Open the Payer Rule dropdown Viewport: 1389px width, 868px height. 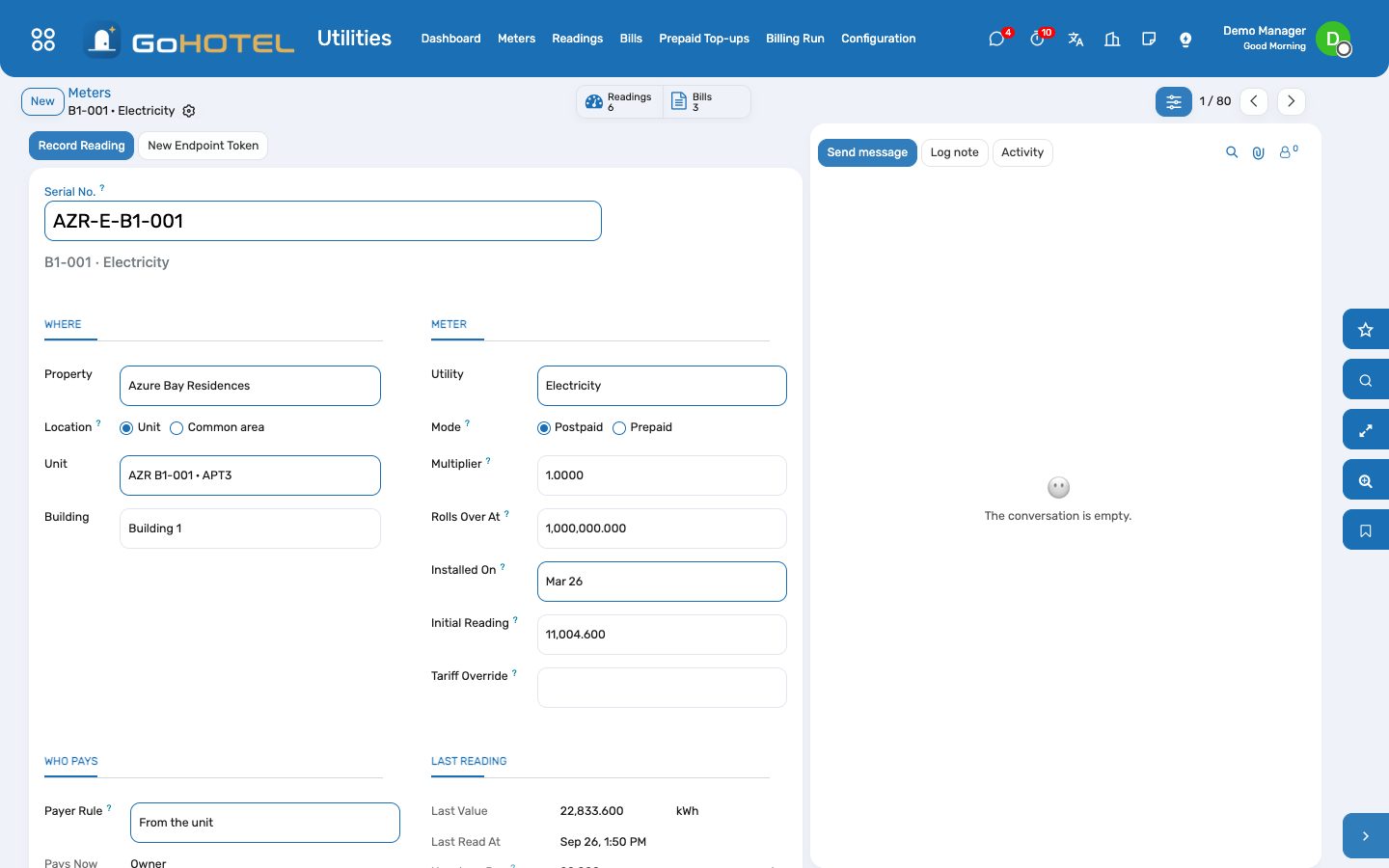(265, 823)
